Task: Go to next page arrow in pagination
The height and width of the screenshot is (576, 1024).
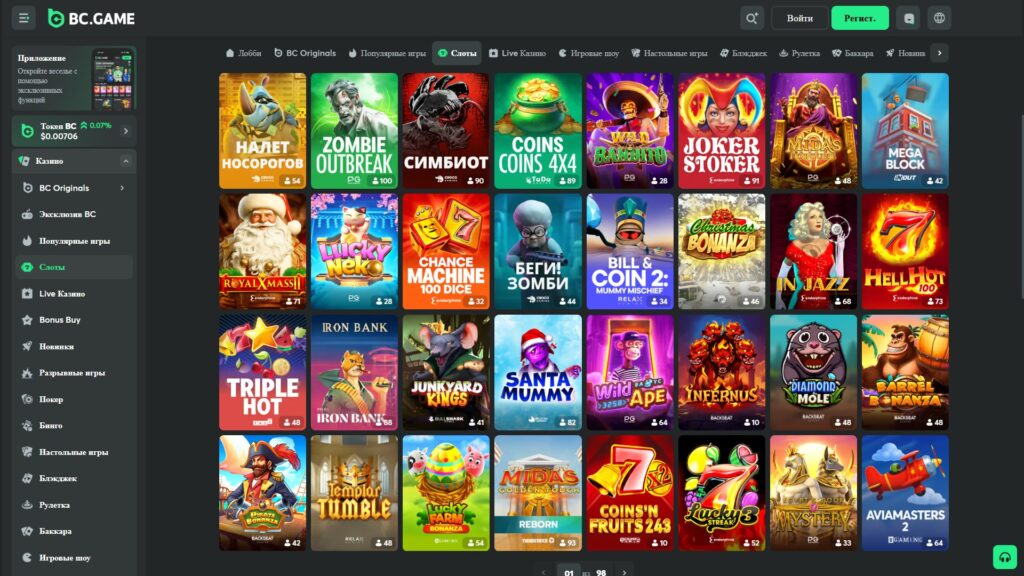Action: [624, 572]
